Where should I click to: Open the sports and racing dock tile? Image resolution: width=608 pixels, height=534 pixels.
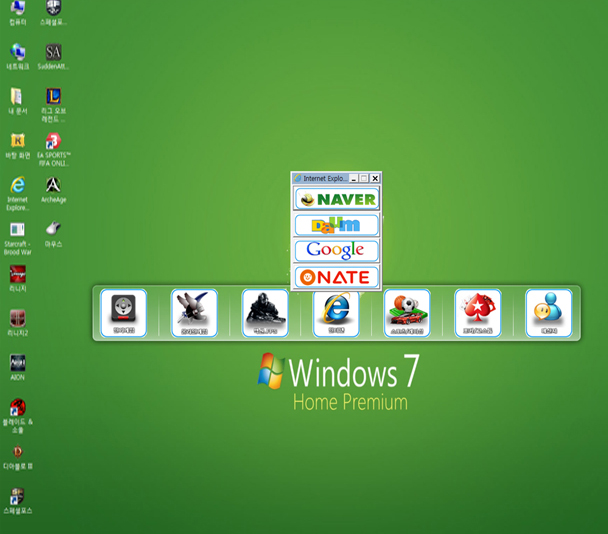tap(407, 313)
